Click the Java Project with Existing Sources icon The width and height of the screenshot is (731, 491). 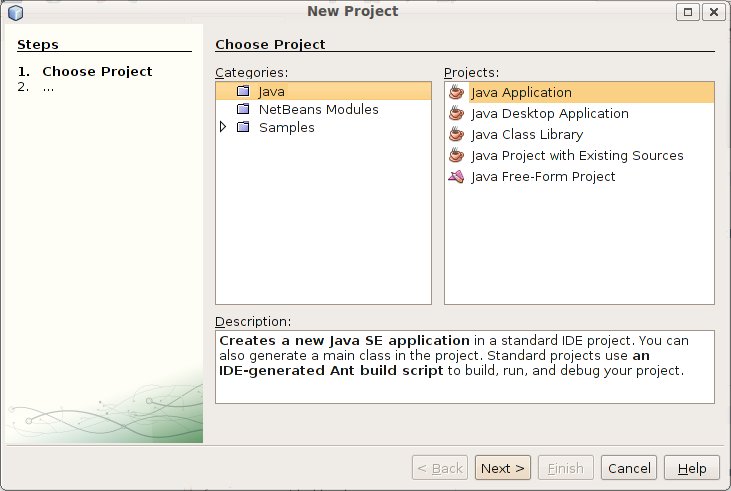[457, 156]
